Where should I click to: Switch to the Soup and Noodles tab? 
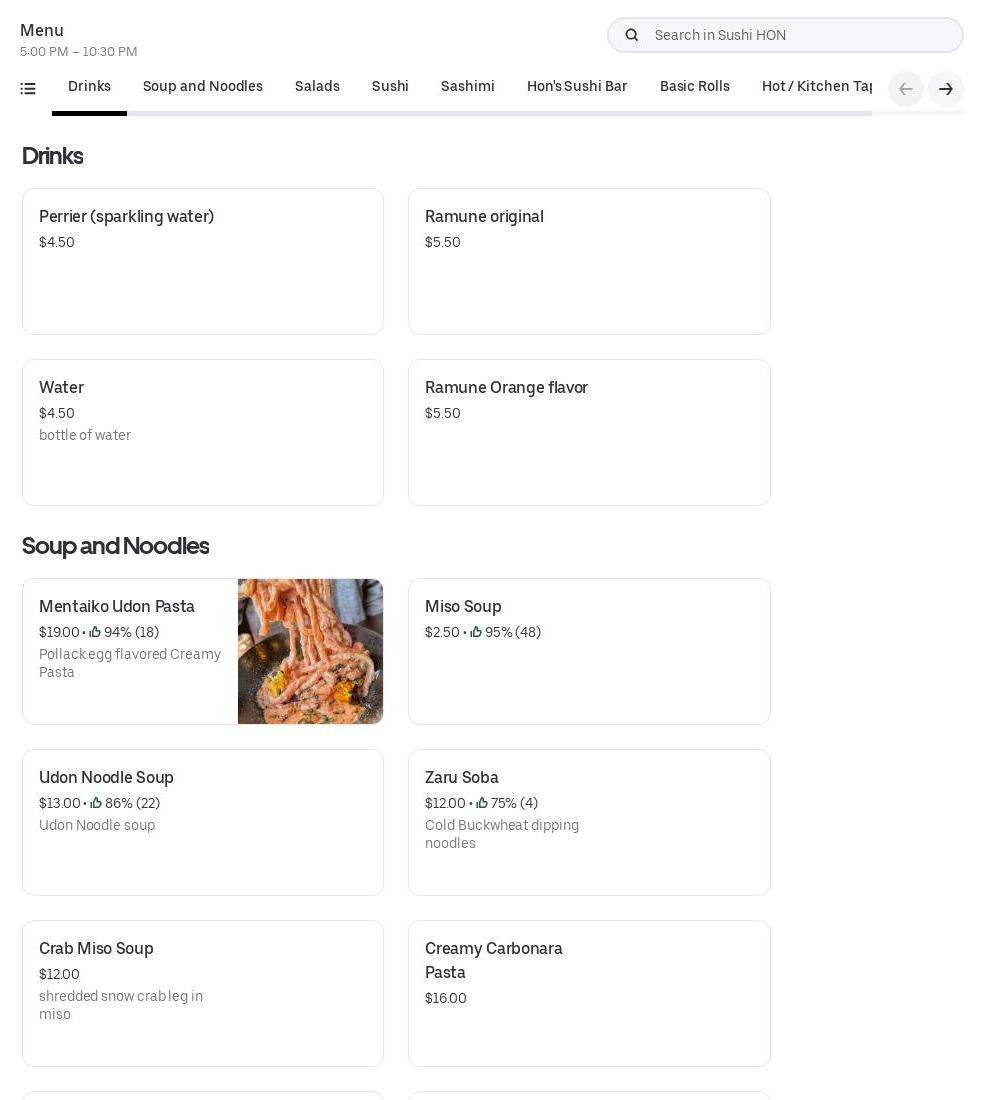pyautogui.click(x=203, y=87)
